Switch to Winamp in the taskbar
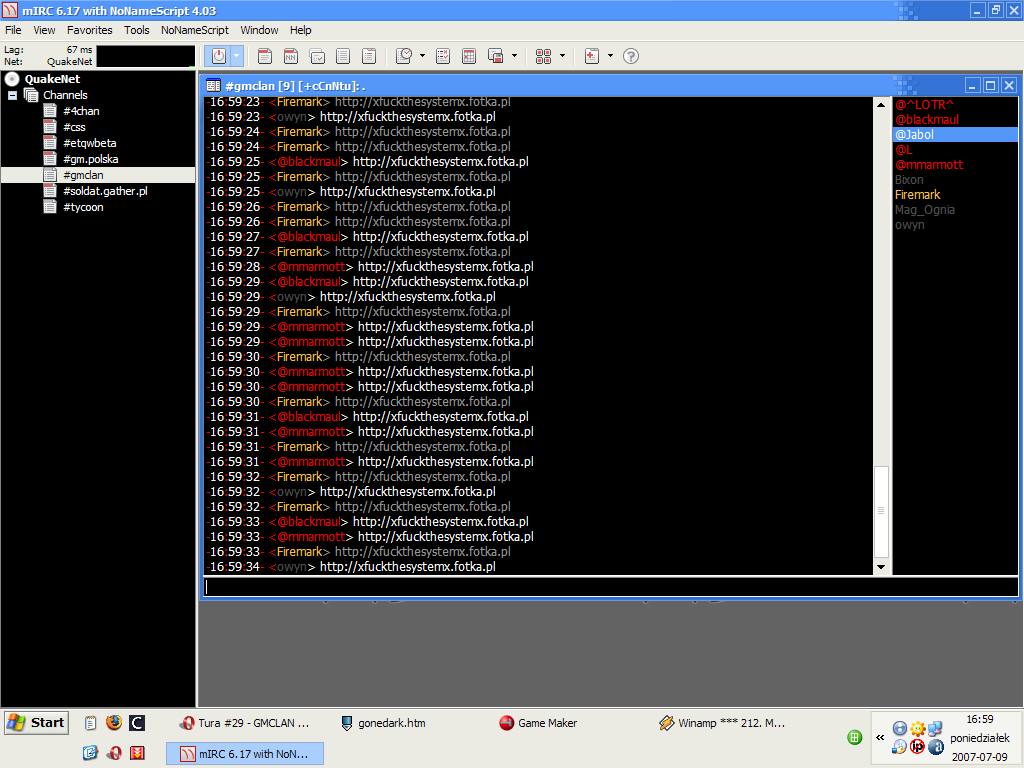This screenshot has width=1024, height=768. click(x=722, y=723)
